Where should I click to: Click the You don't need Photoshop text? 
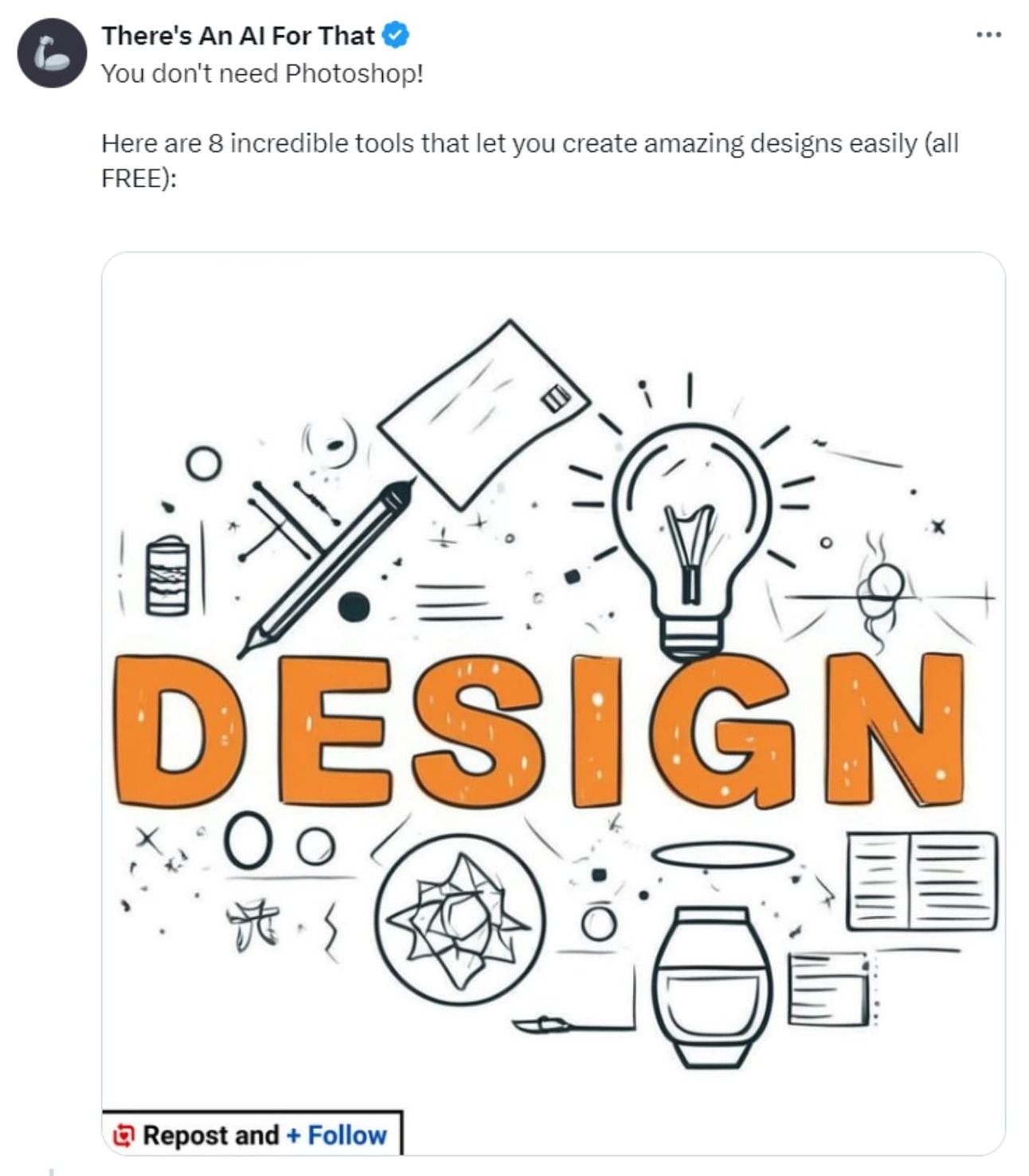point(262,74)
